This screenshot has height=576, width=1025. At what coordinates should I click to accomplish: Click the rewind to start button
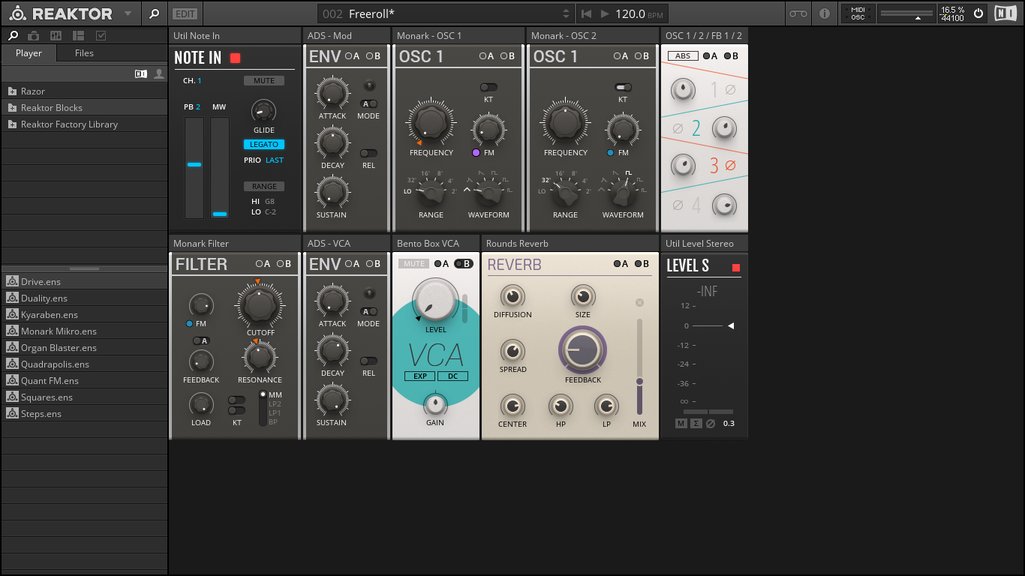click(x=586, y=13)
